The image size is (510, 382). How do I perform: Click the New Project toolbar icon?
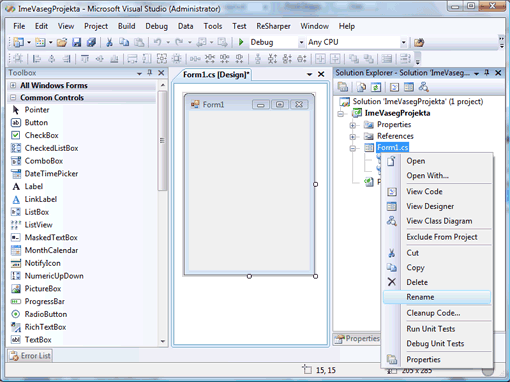click(x=19, y=42)
